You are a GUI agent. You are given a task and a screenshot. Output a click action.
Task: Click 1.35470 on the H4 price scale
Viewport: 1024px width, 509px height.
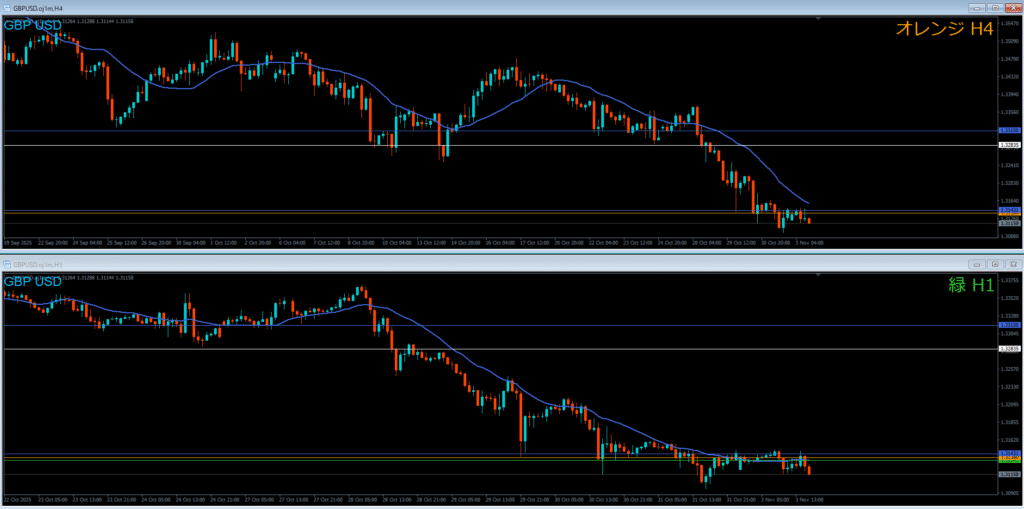[1009, 23]
